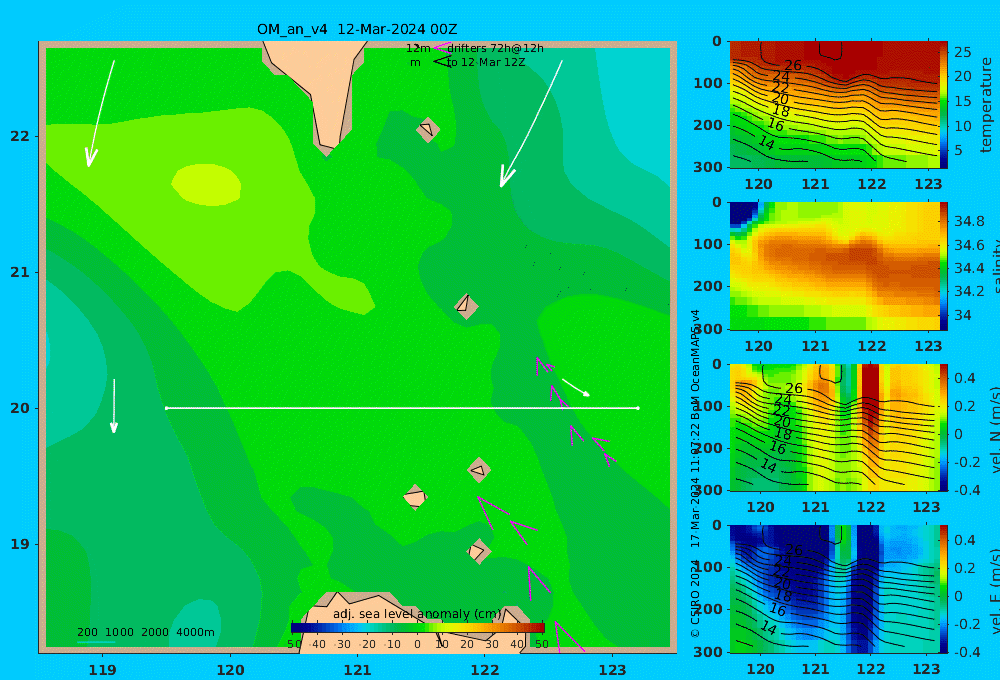Open the northward velocity section panel
The image size is (1000, 680).
[x=834, y=427]
